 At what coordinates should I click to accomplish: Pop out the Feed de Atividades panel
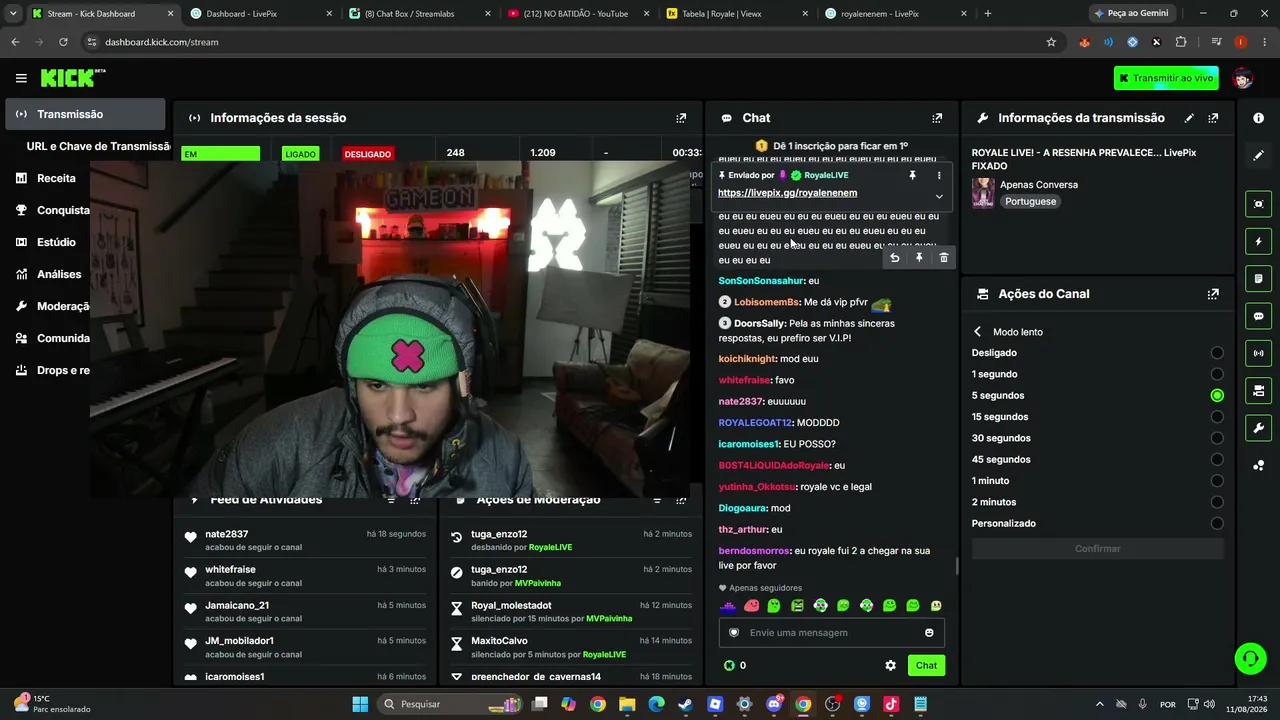coord(415,500)
